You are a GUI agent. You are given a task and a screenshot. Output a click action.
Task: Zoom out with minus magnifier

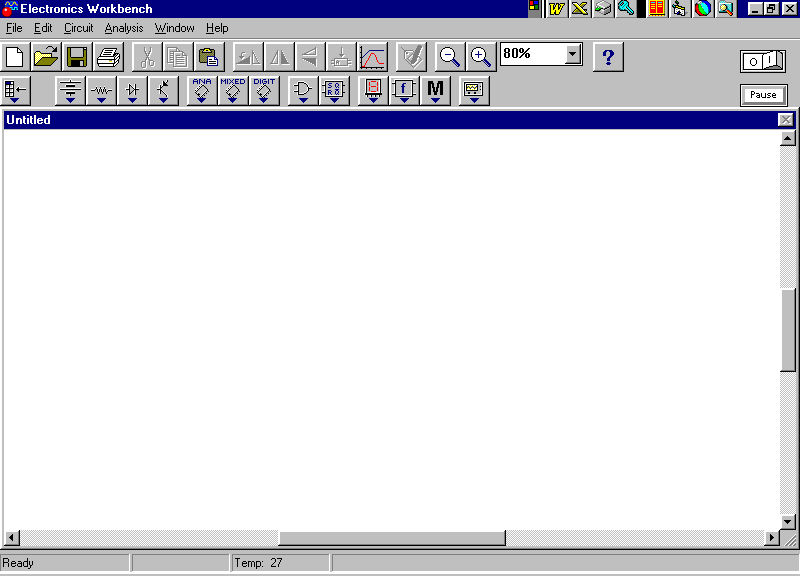449,57
